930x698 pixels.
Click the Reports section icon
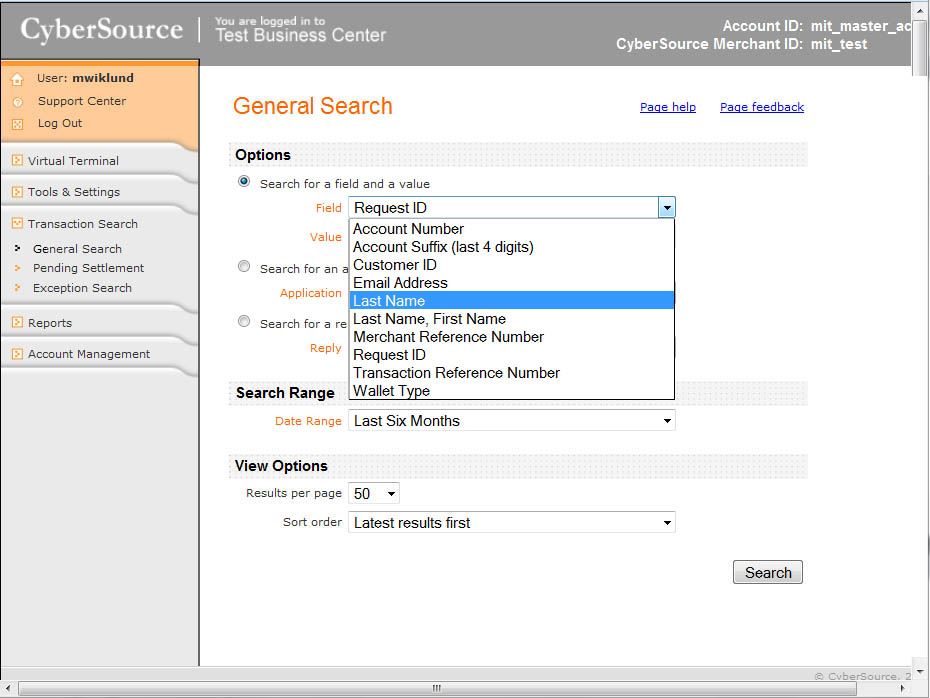[17, 323]
